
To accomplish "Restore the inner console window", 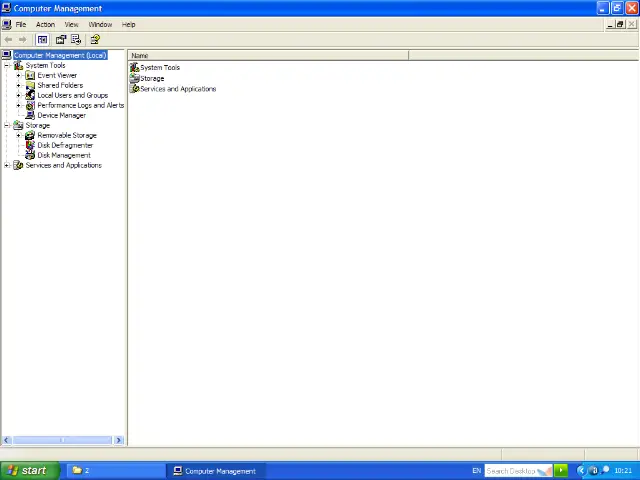I will 620,24.
